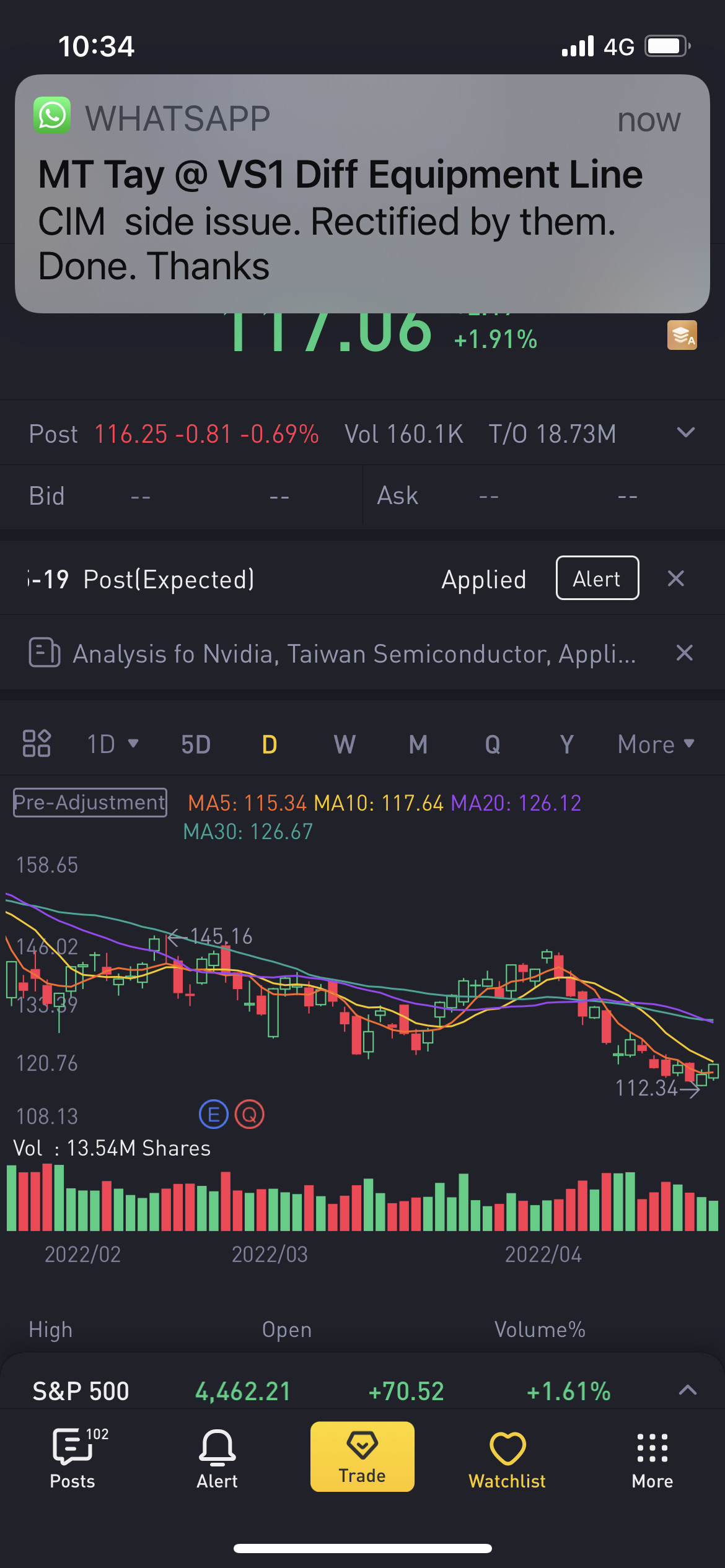725x1568 pixels.
Task: Toggle the Pre-Adjustment chart setting
Action: click(90, 803)
